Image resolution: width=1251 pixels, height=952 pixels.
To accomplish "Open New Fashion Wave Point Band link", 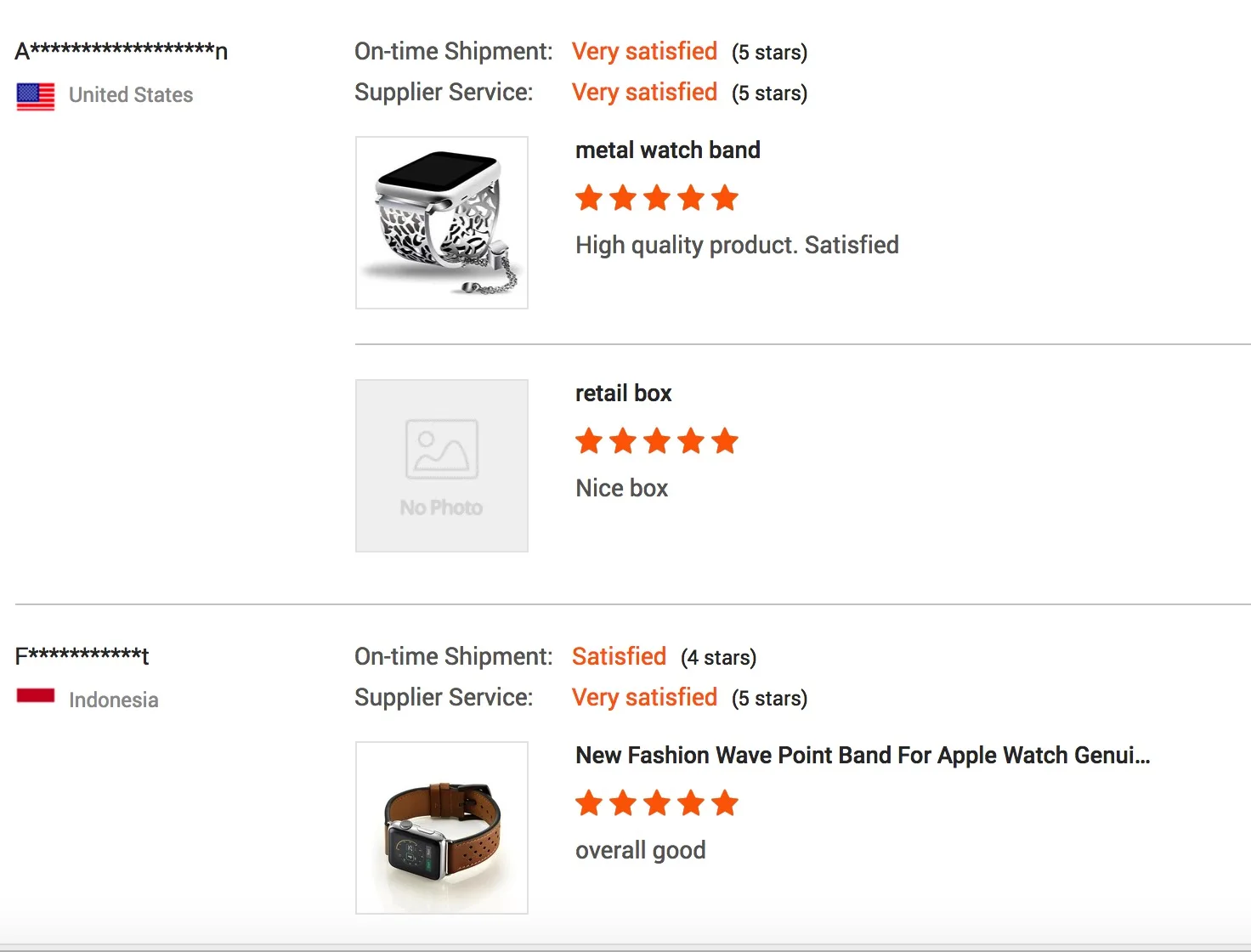I will point(862,756).
